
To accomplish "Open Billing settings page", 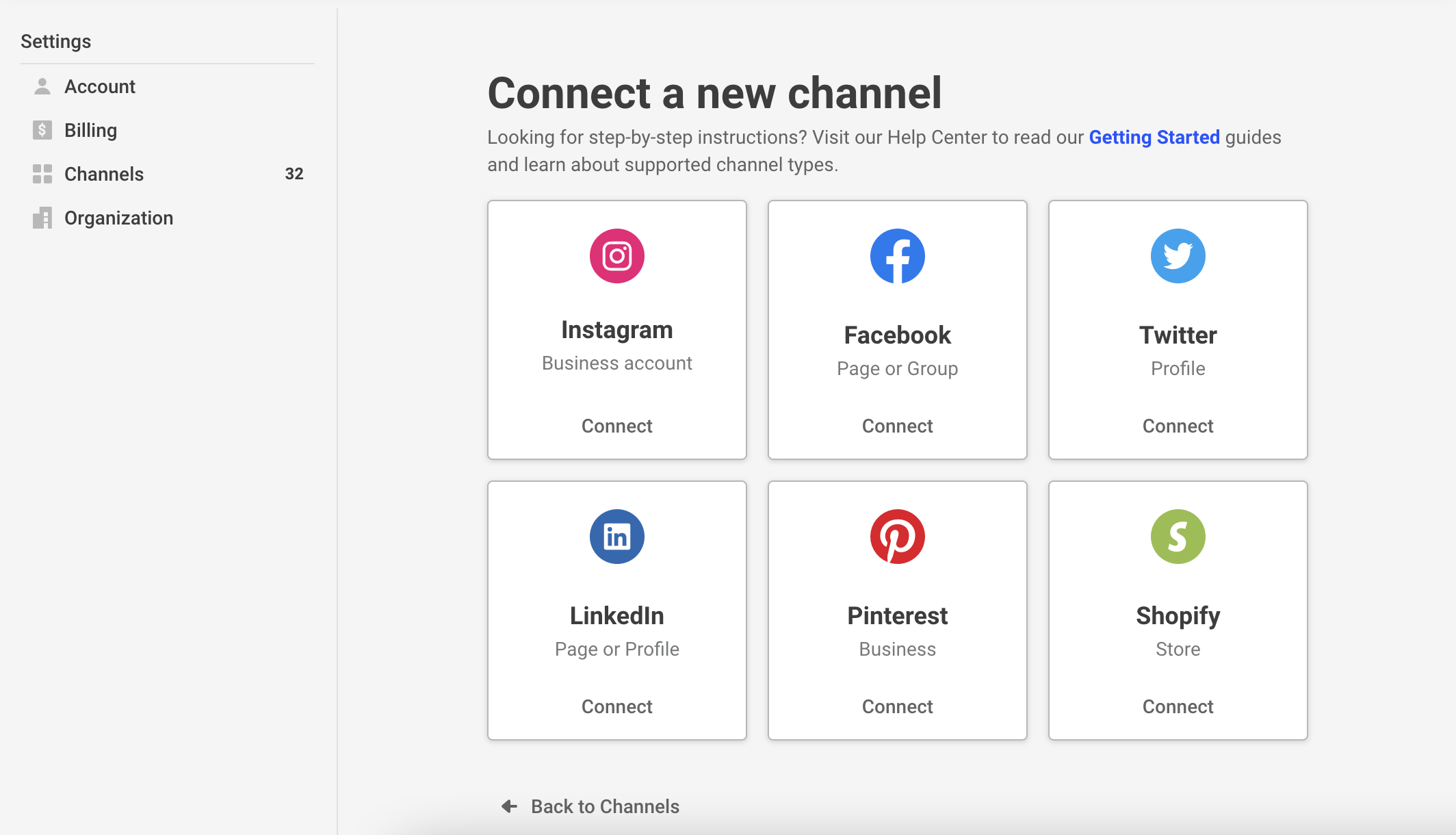I will pos(90,130).
